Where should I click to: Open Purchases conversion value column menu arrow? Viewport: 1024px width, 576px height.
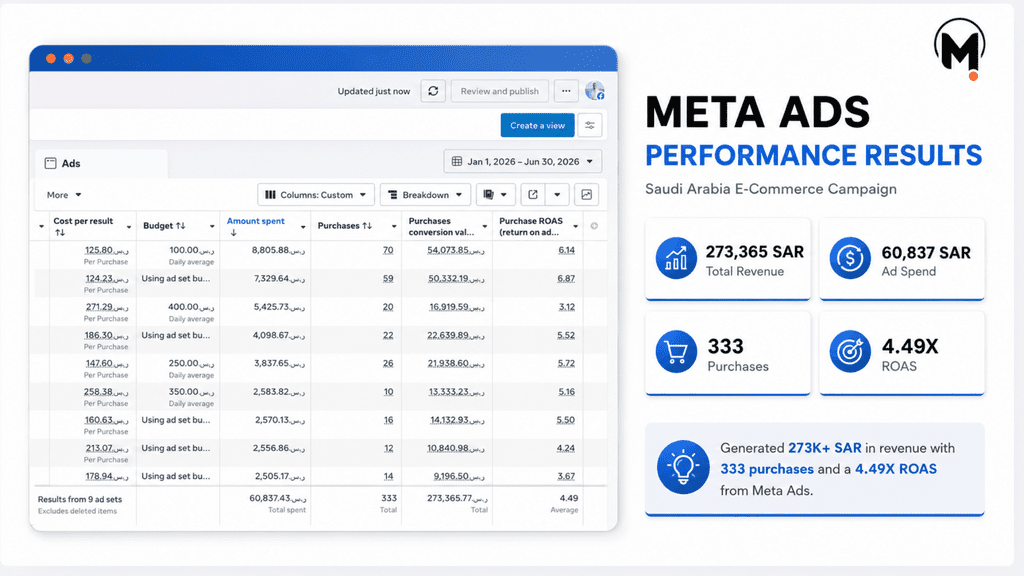[x=485, y=227]
